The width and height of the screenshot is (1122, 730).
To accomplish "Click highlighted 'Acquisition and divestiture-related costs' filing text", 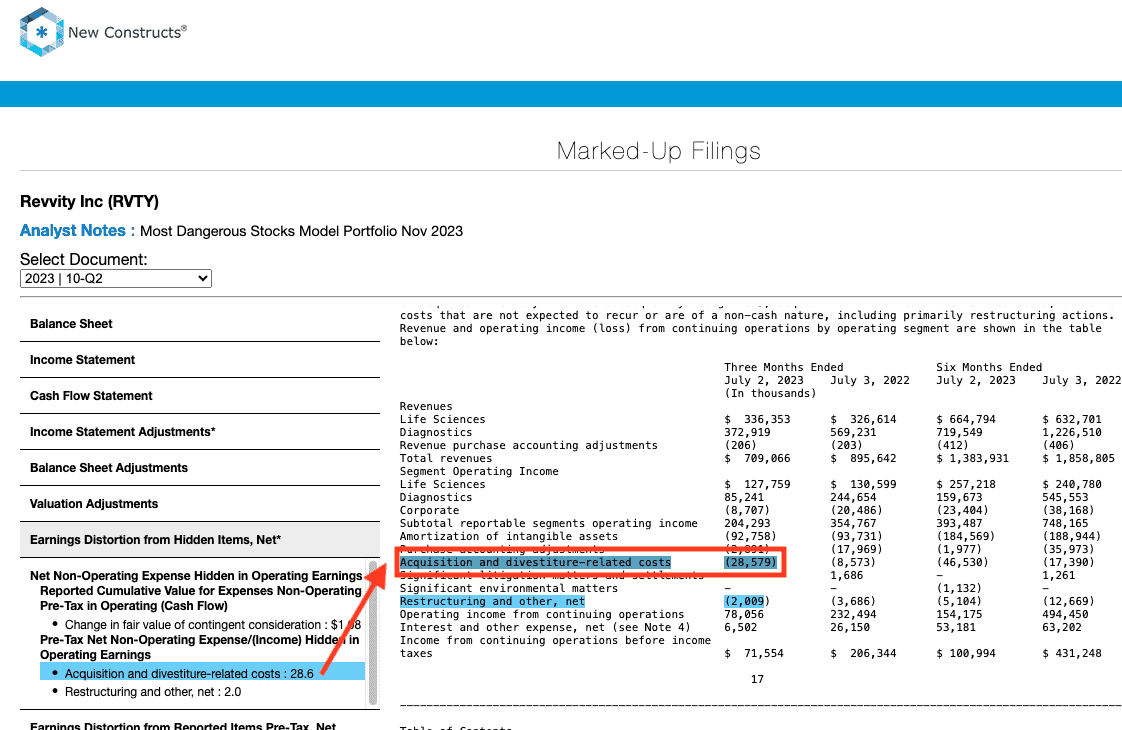I will tap(535, 563).
